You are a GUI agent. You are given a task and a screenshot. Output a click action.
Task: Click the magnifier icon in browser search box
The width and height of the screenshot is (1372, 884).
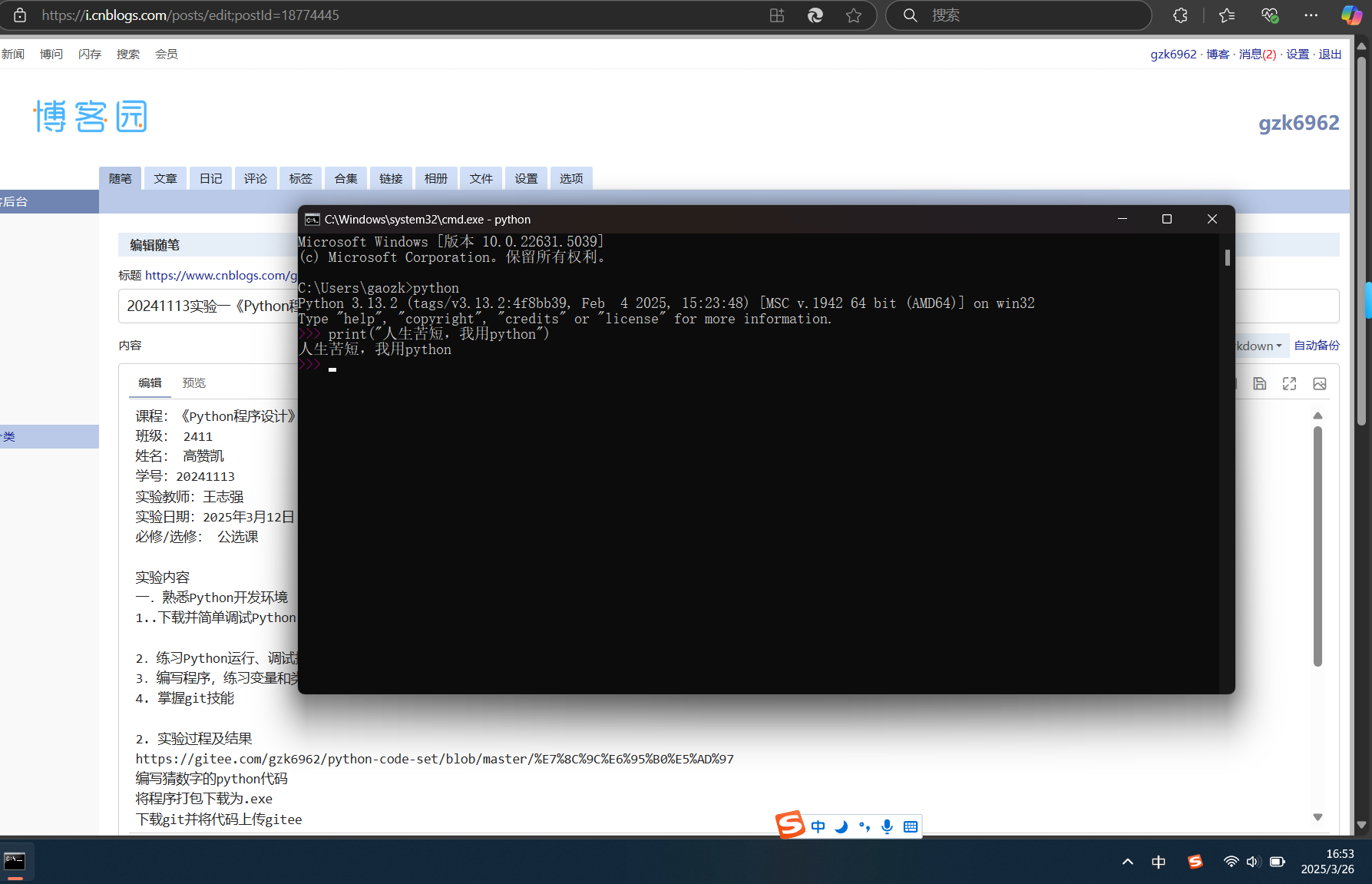click(910, 15)
